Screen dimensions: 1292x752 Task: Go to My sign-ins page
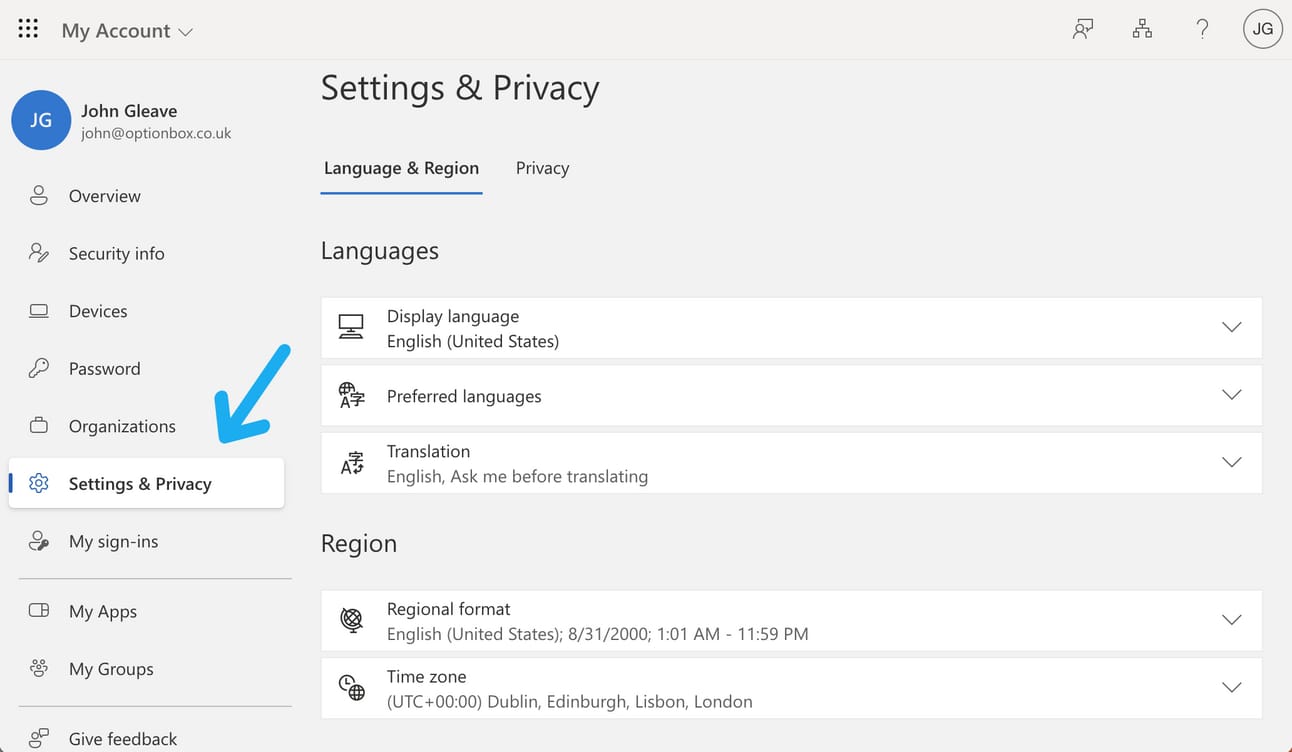click(113, 541)
